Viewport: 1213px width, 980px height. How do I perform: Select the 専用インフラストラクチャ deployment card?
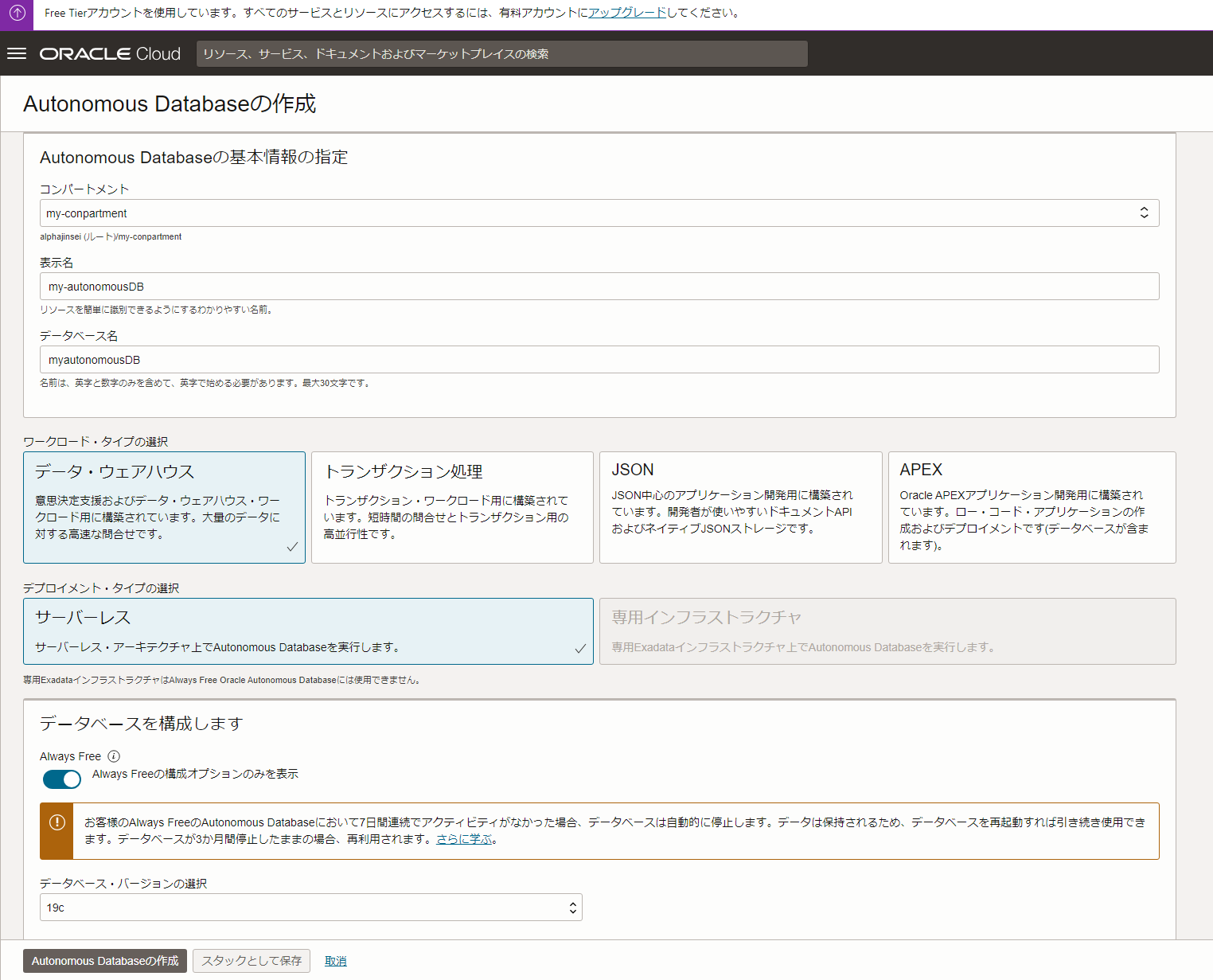[887, 631]
